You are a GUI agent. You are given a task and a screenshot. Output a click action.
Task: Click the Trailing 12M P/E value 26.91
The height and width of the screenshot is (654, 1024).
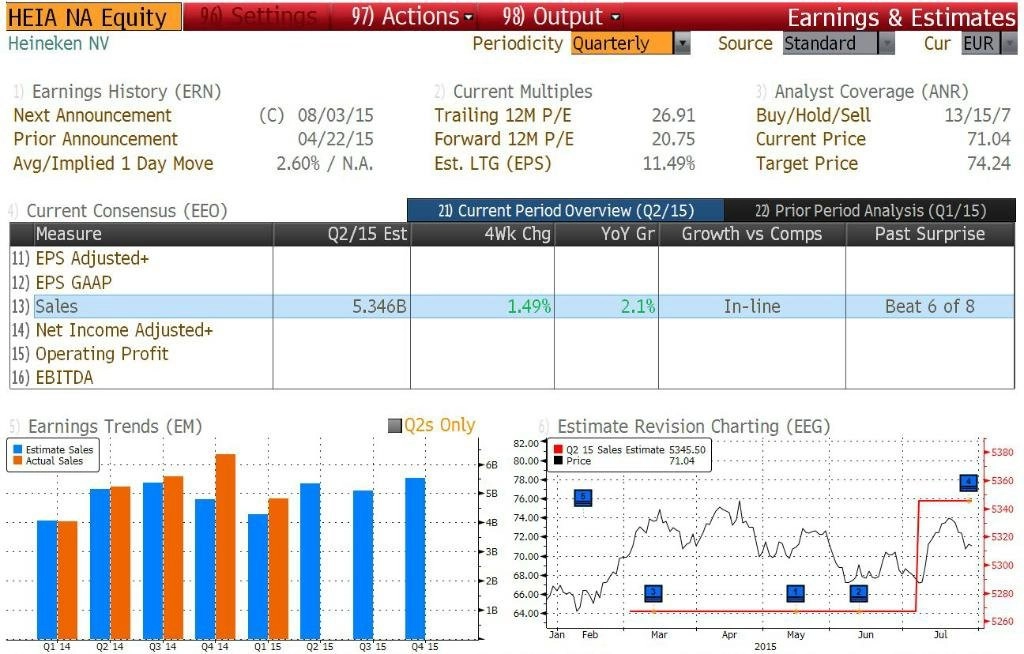[673, 116]
